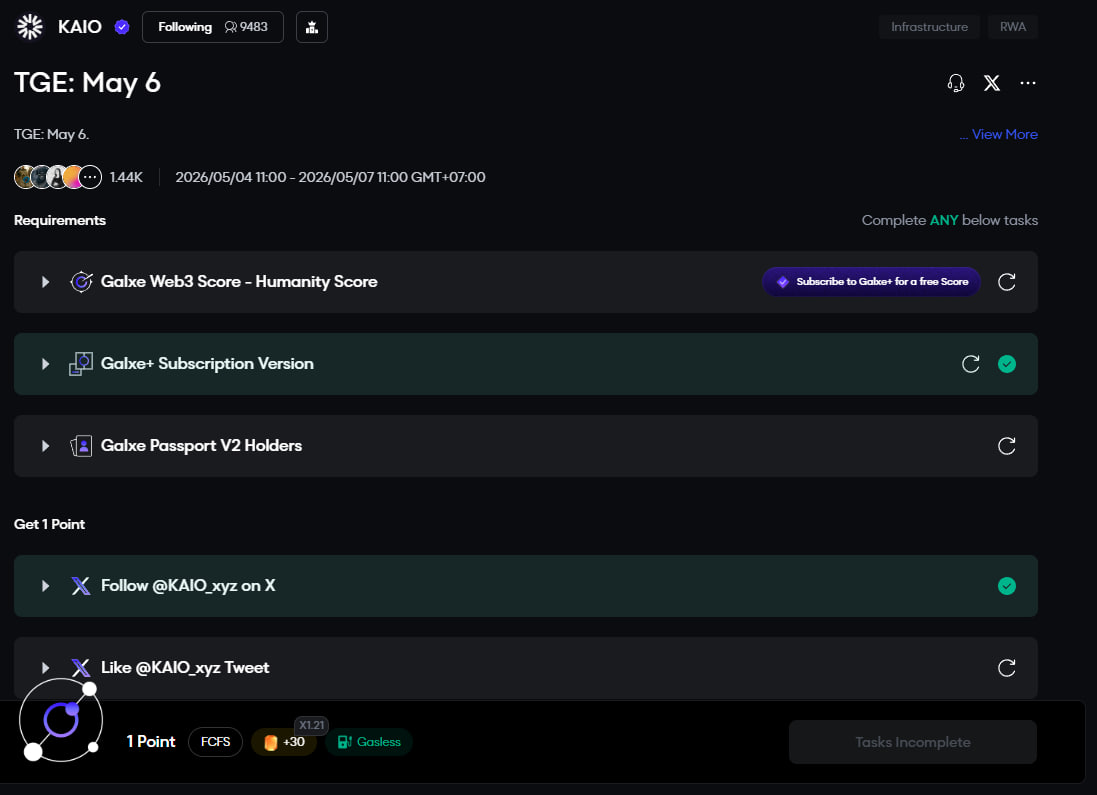Click the Galxe Passport V2 Holders icon
1097x795 pixels.
(x=81, y=446)
